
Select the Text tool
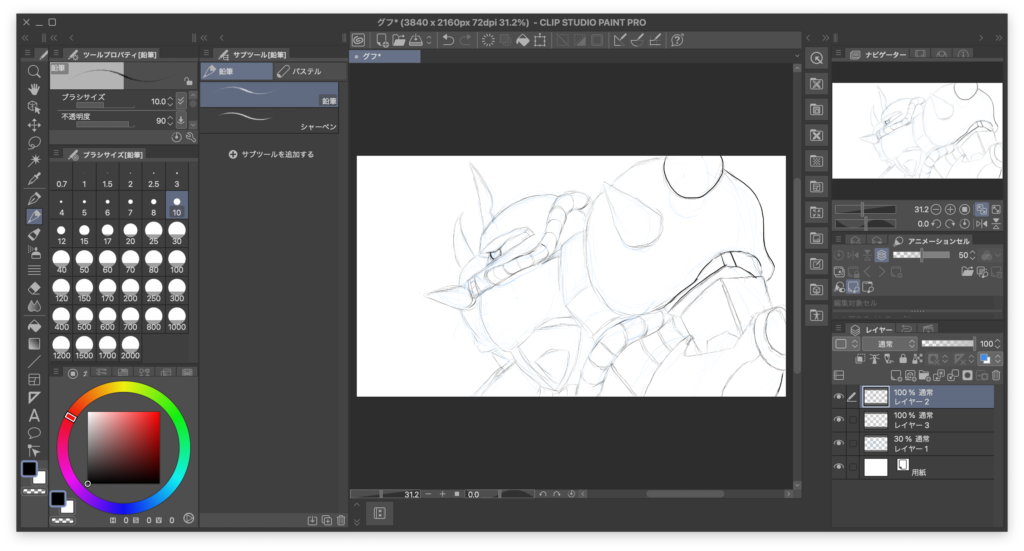34,415
